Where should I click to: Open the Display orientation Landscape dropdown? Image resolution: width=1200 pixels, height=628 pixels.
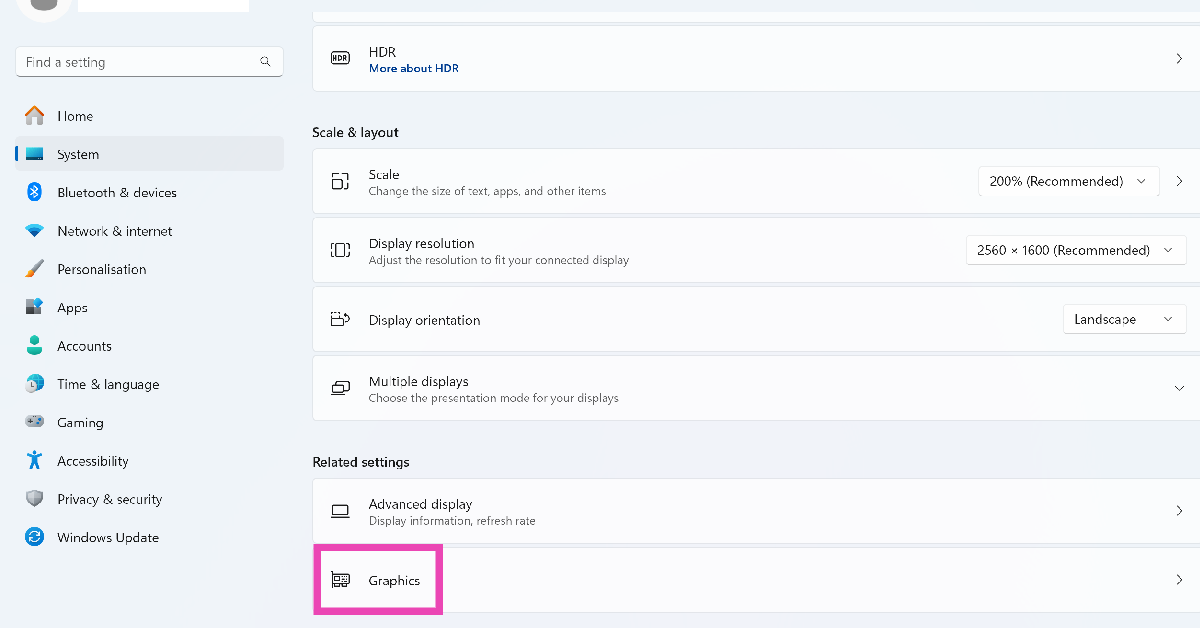[1124, 319]
